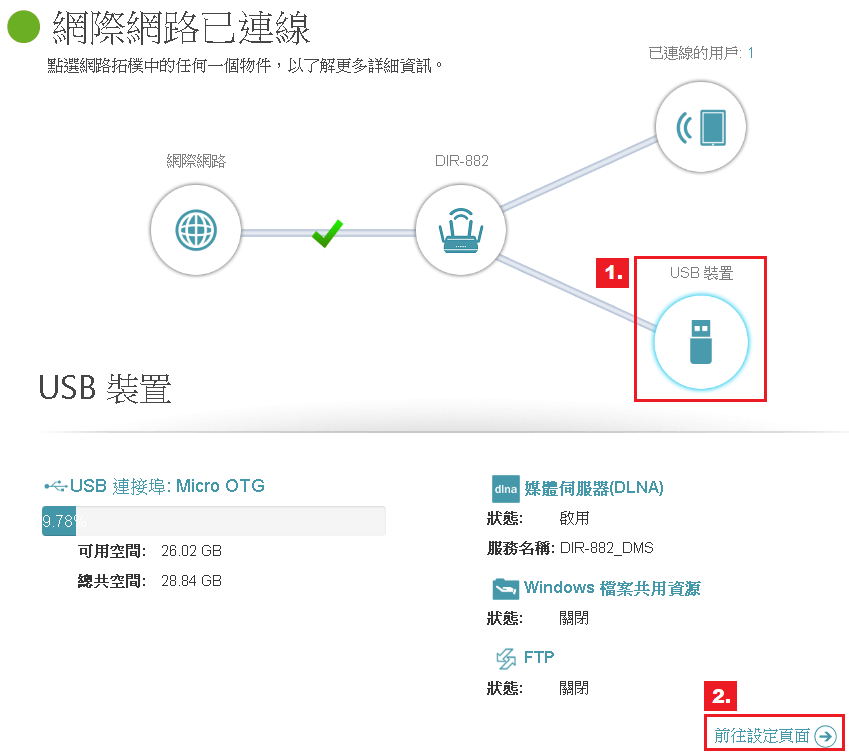
Task: Click the 9.78% USB usage bar
Action: click(213, 521)
